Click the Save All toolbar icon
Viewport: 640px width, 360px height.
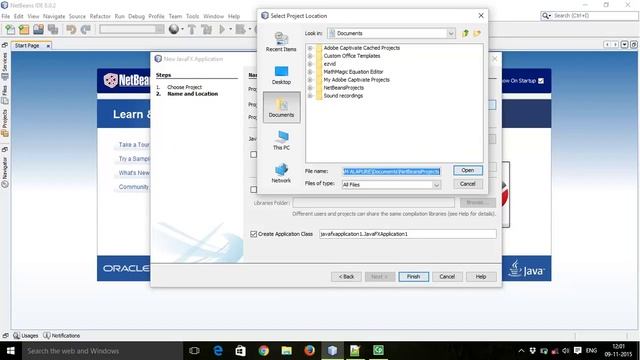(x=53, y=29)
